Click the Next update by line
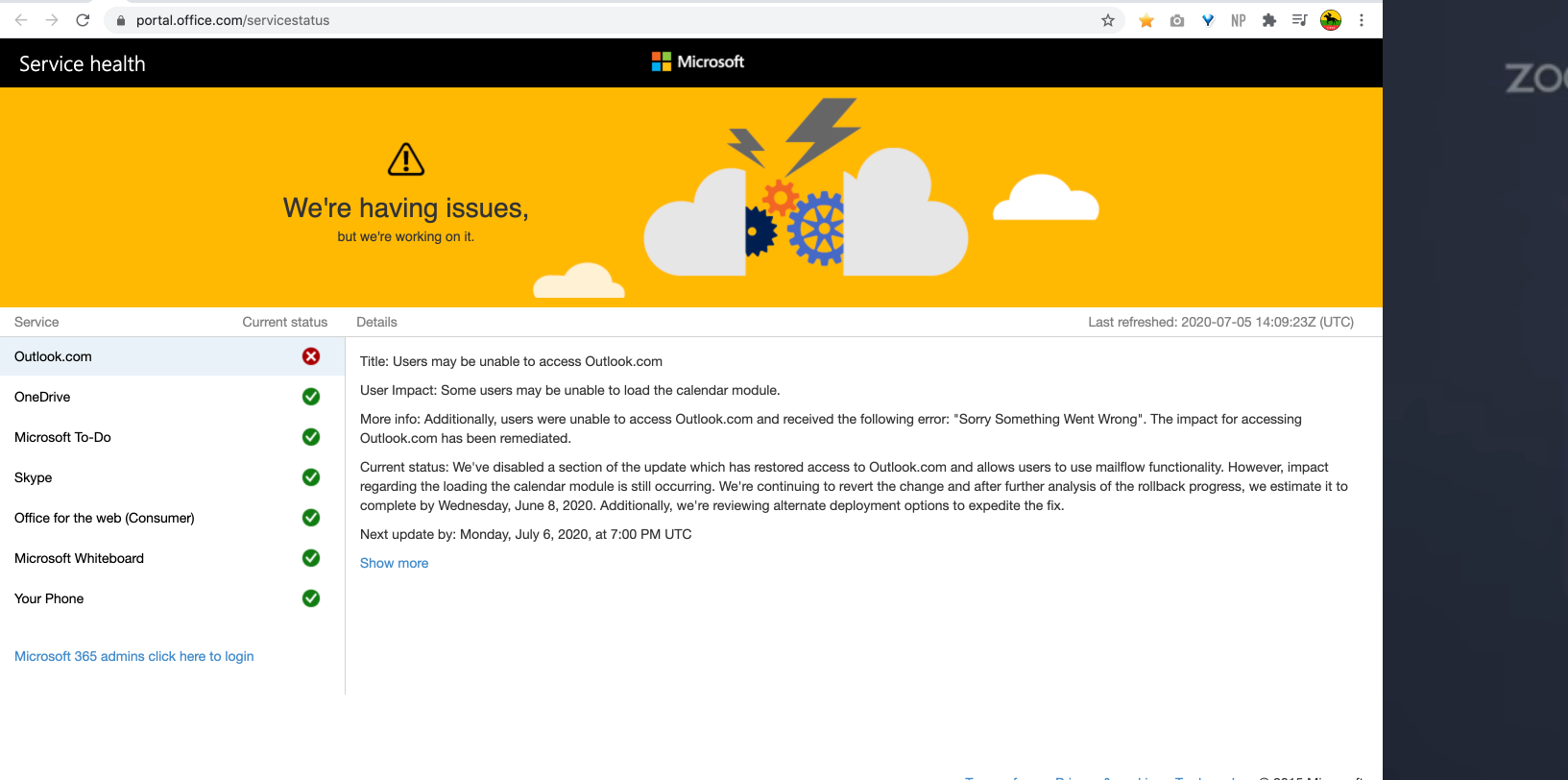Image resolution: width=1568 pixels, height=780 pixels. [525, 534]
